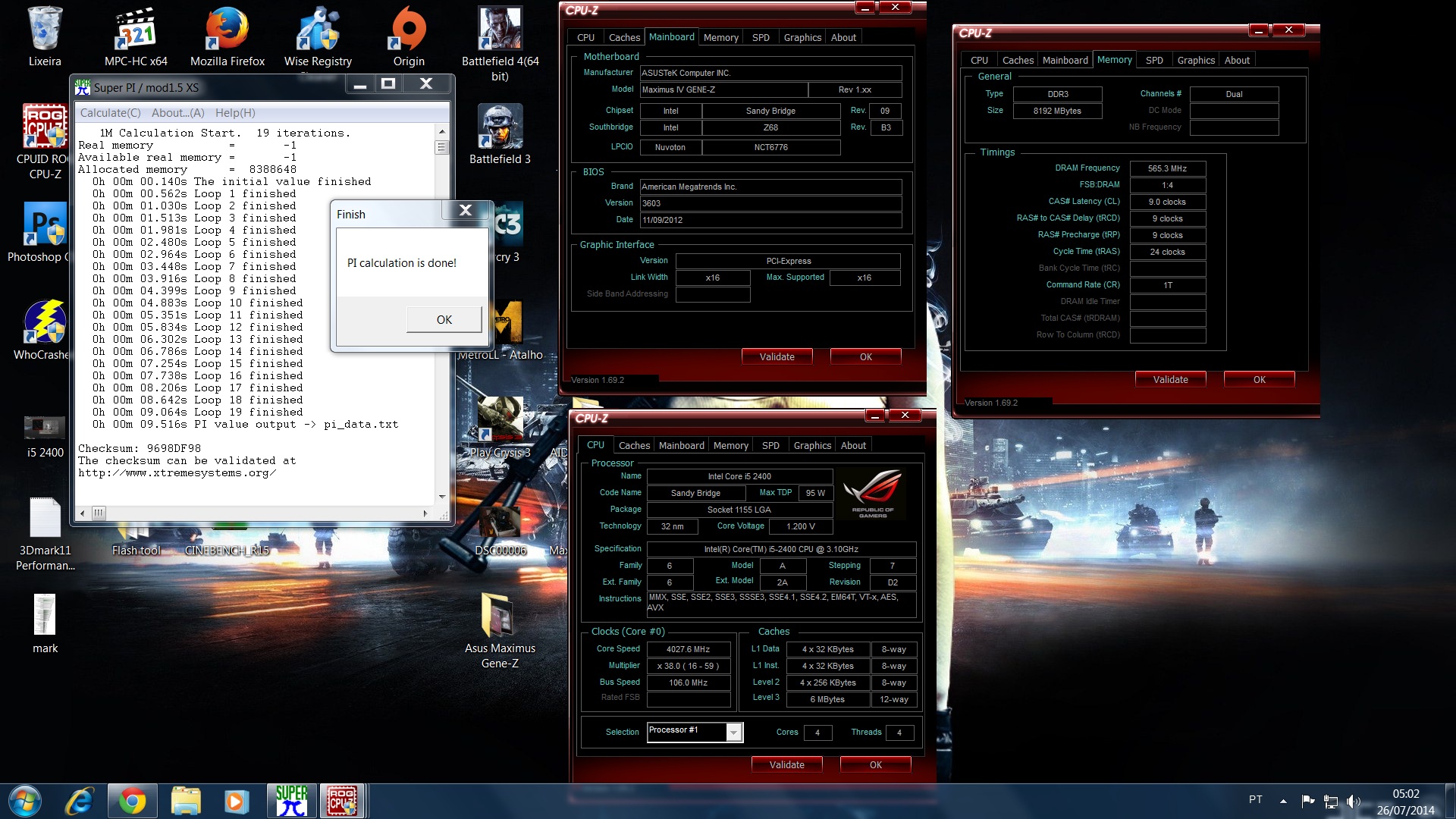Open the mark document on desktop
Screen dimensions: 1456x819
pyautogui.click(x=45, y=623)
